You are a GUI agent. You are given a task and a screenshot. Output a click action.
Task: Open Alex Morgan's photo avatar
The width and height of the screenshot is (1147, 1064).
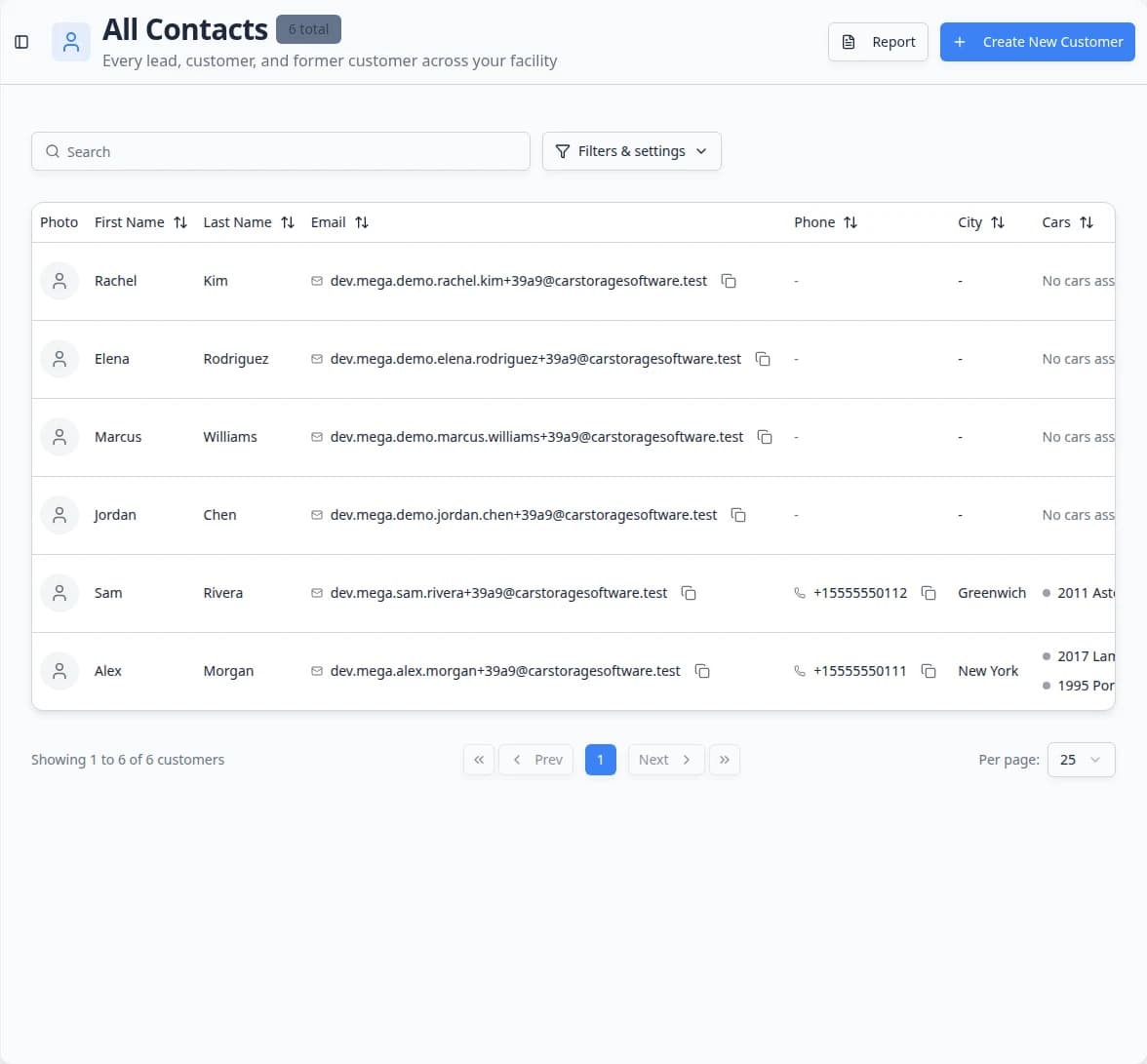(60, 671)
